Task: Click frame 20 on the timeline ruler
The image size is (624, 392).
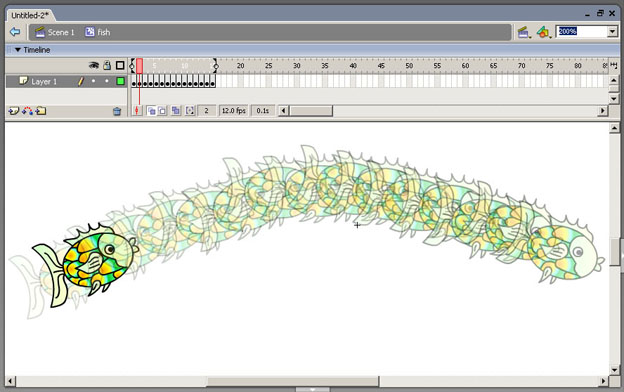Action: 240,66
